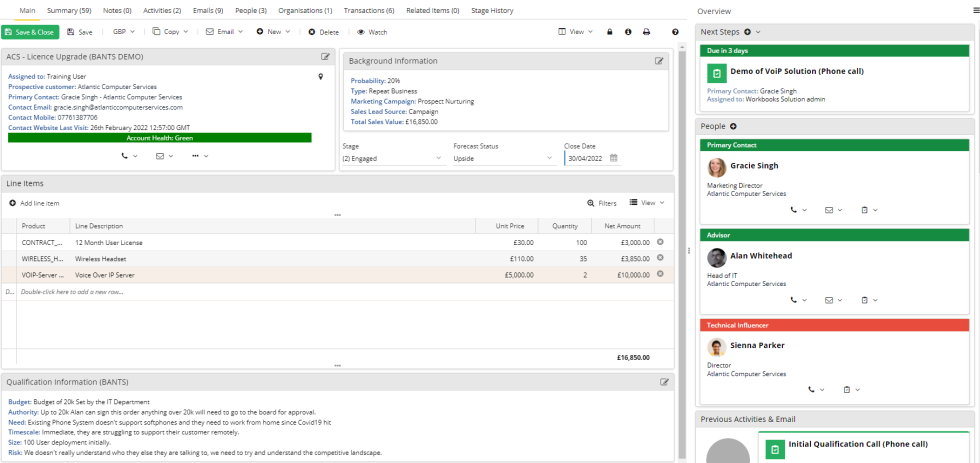Click the print icon in toolbar
980x463 pixels.
pyautogui.click(x=646, y=32)
